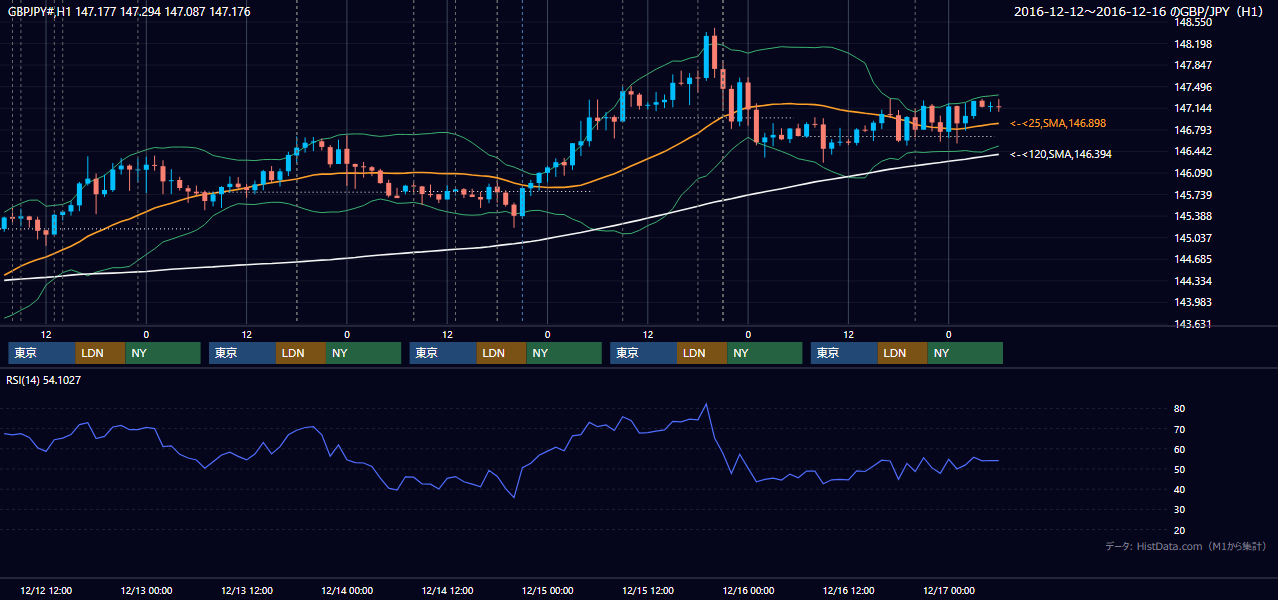Click the 12/14 12:00 time axis label
The height and width of the screenshot is (600, 1278).
point(447,590)
